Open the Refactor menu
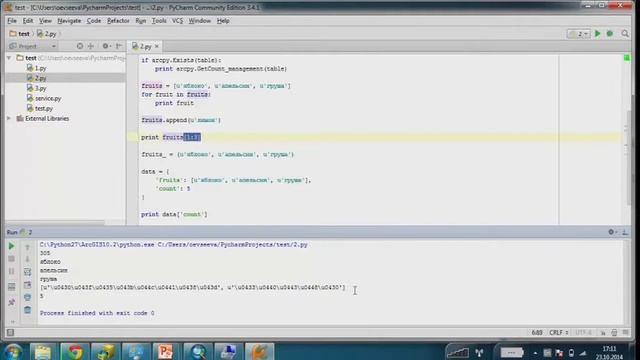The image size is (640, 360). tap(118, 21)
